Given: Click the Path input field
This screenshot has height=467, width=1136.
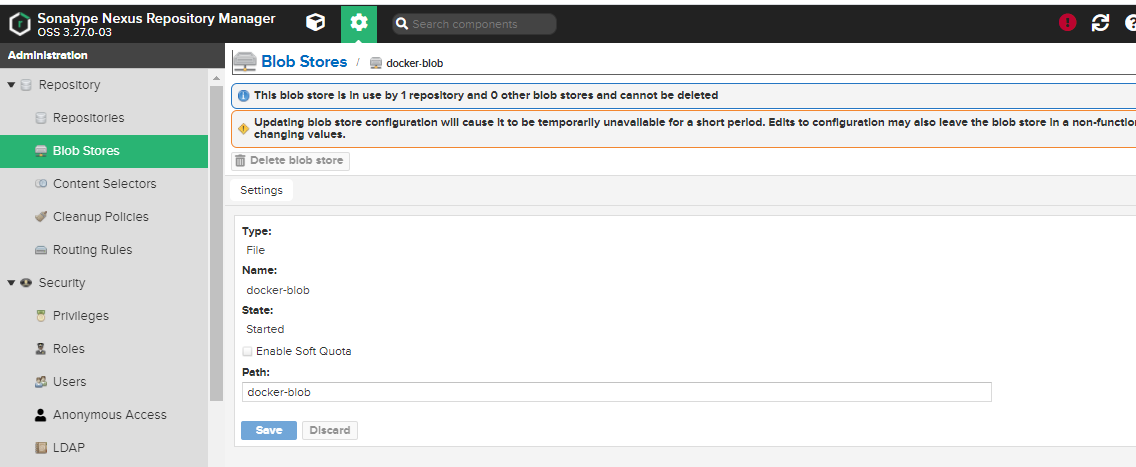Looking at the screenshot, I should pyautogui.click(x=617, y=392).
